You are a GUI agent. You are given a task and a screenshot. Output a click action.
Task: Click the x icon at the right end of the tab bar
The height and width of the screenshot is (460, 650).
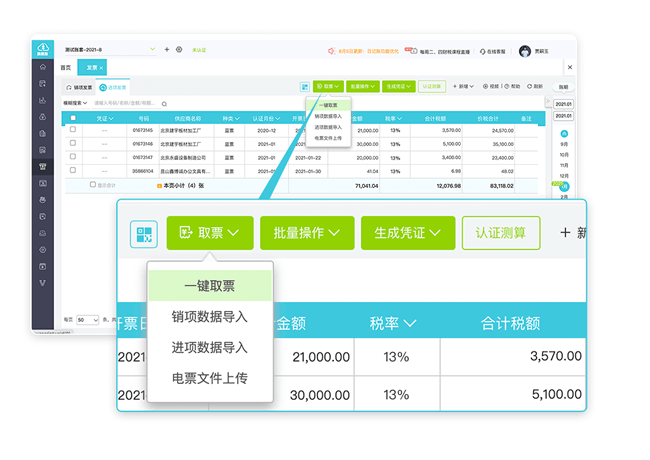click(x=570, y=67)
